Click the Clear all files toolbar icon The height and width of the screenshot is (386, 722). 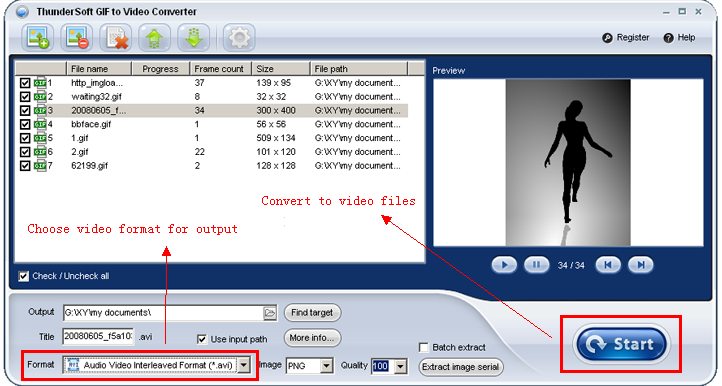pyautogui.click(x=116, y=37)
